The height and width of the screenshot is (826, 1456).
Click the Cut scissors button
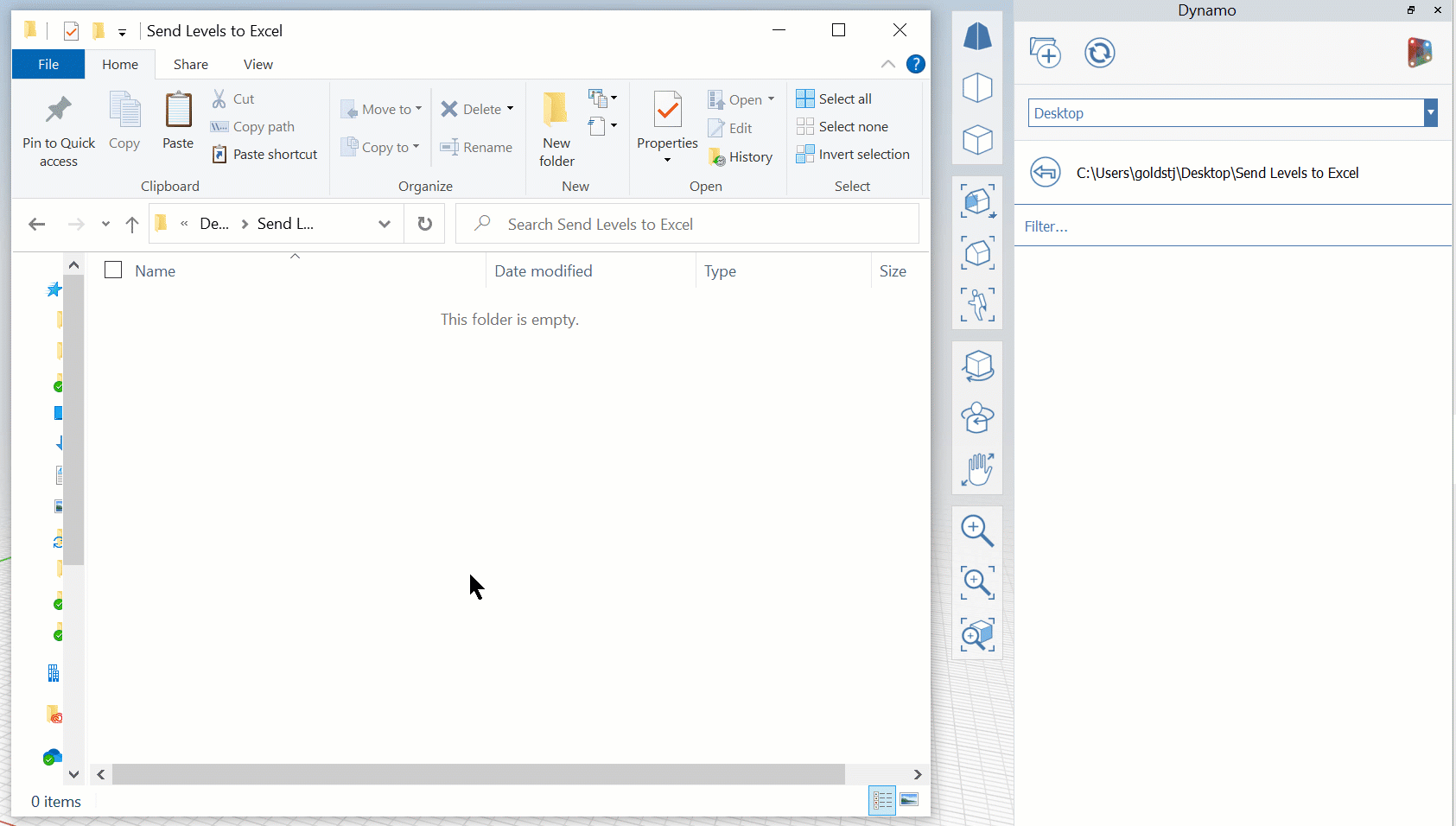(x=233, y=98)
